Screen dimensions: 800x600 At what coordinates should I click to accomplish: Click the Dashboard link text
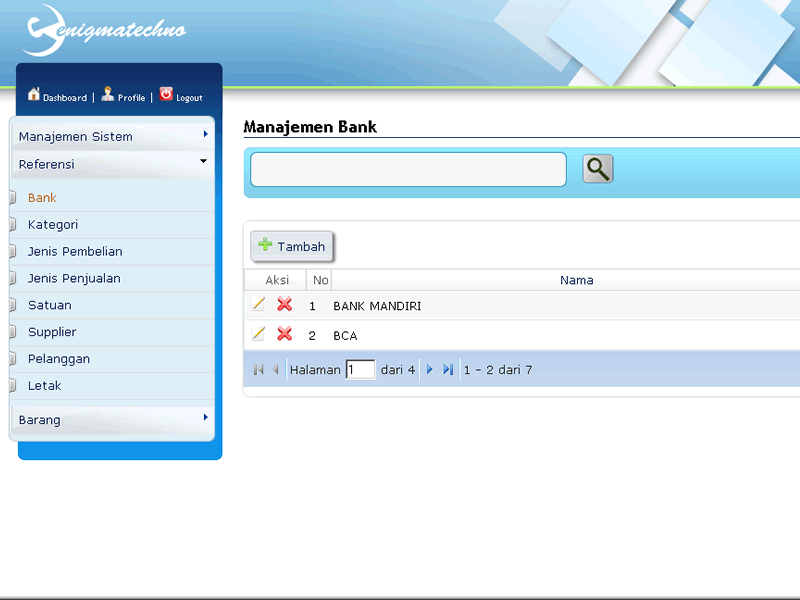click(x=65, y=98)
